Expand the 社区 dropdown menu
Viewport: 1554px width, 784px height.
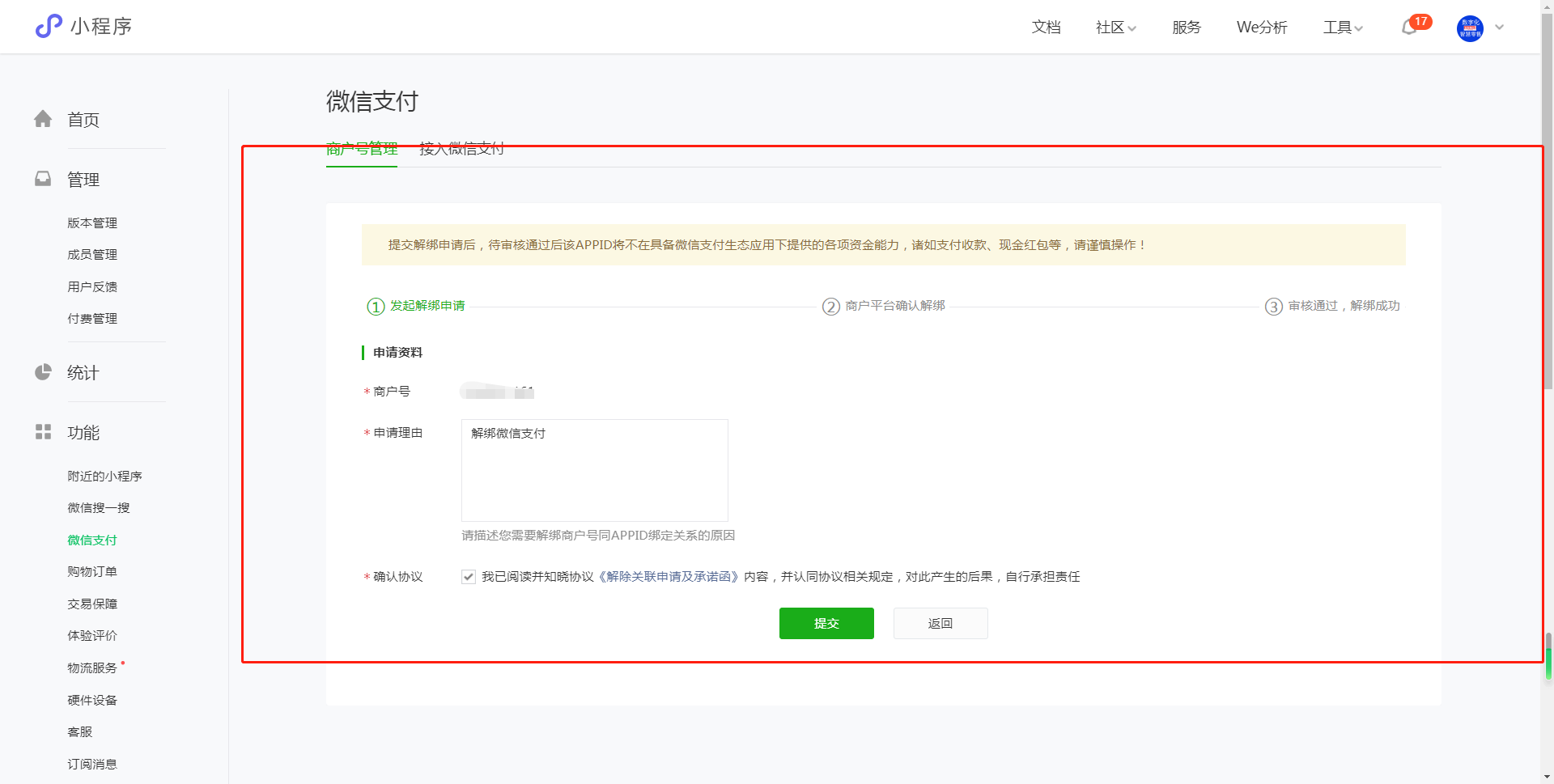point(1115,28)
